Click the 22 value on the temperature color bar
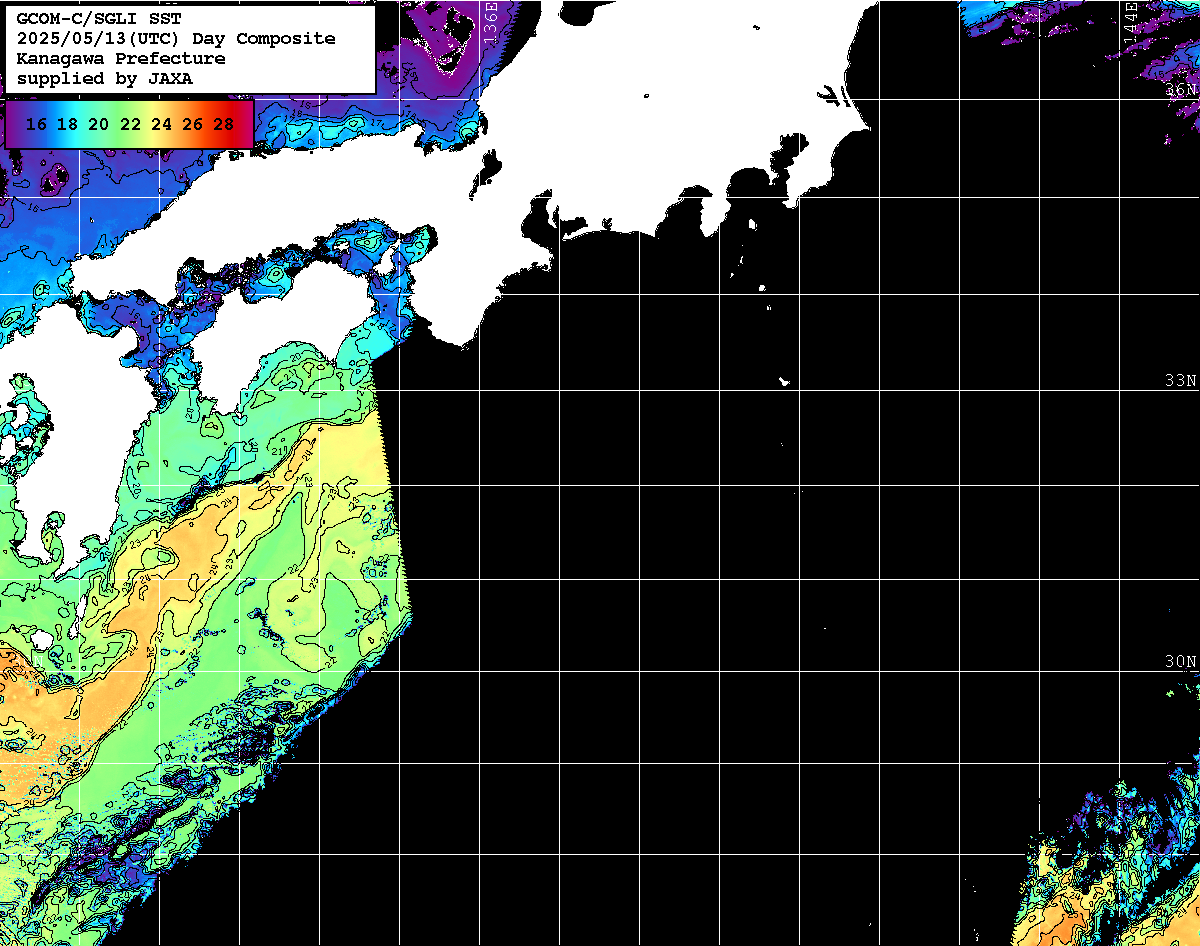This screenshot has width=1200, height=946. [x=130, y=124]
